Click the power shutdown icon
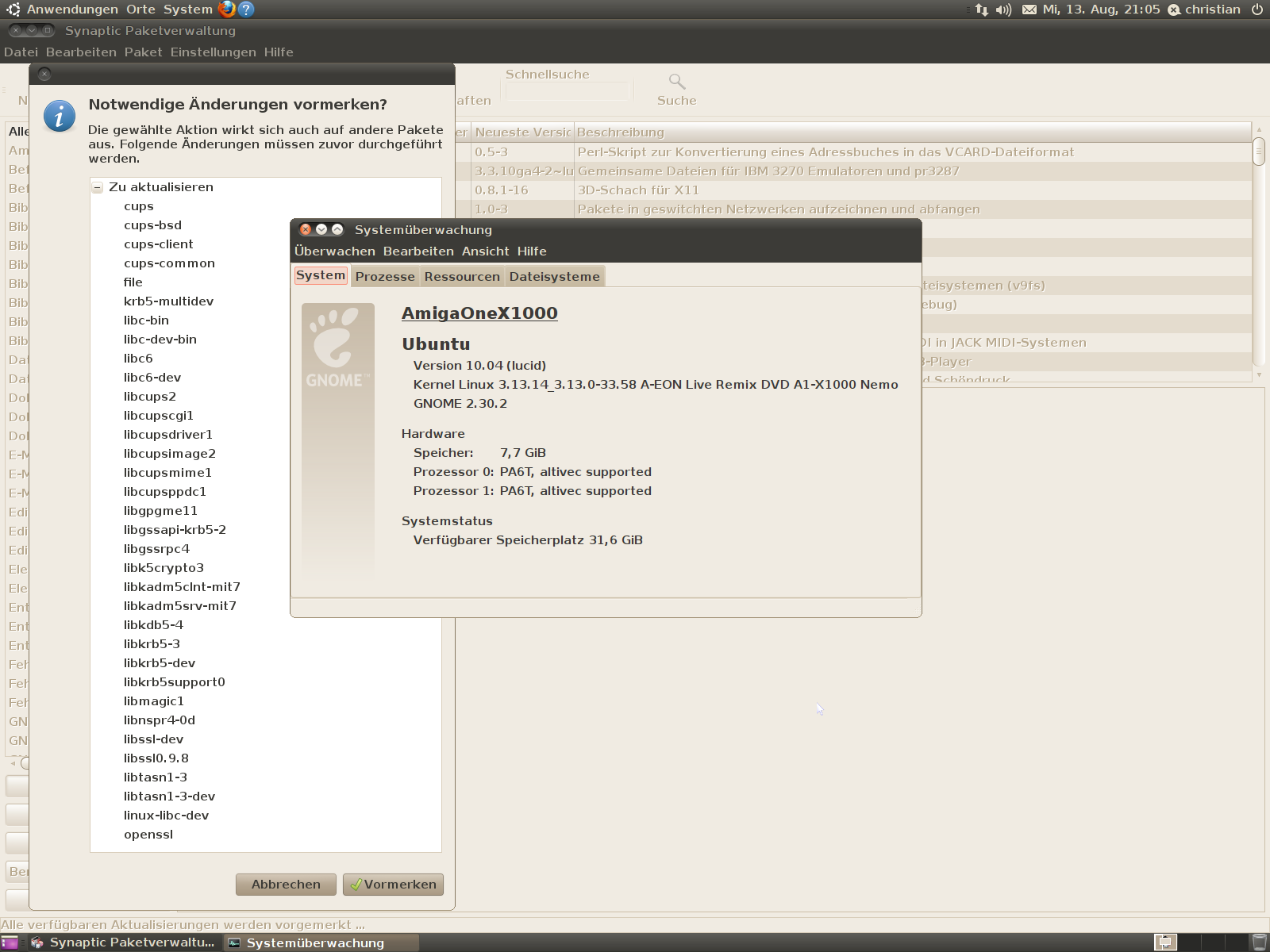 click(1257, 10)
